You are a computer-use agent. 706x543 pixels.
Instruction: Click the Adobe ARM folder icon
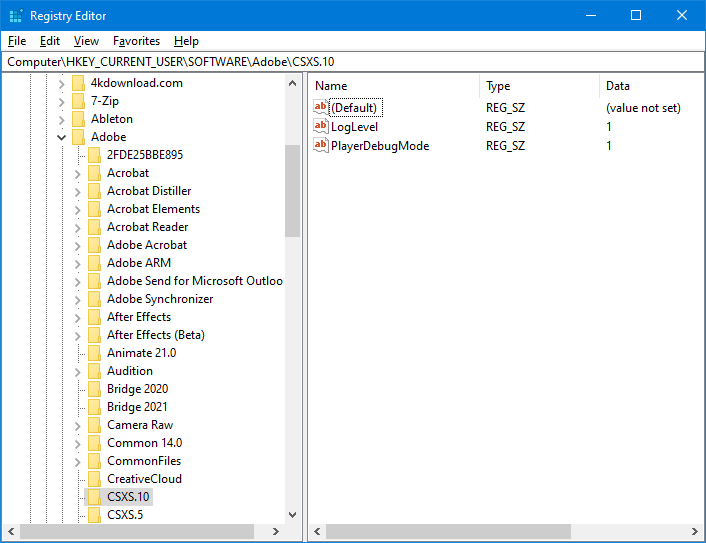tap(95, 263)
